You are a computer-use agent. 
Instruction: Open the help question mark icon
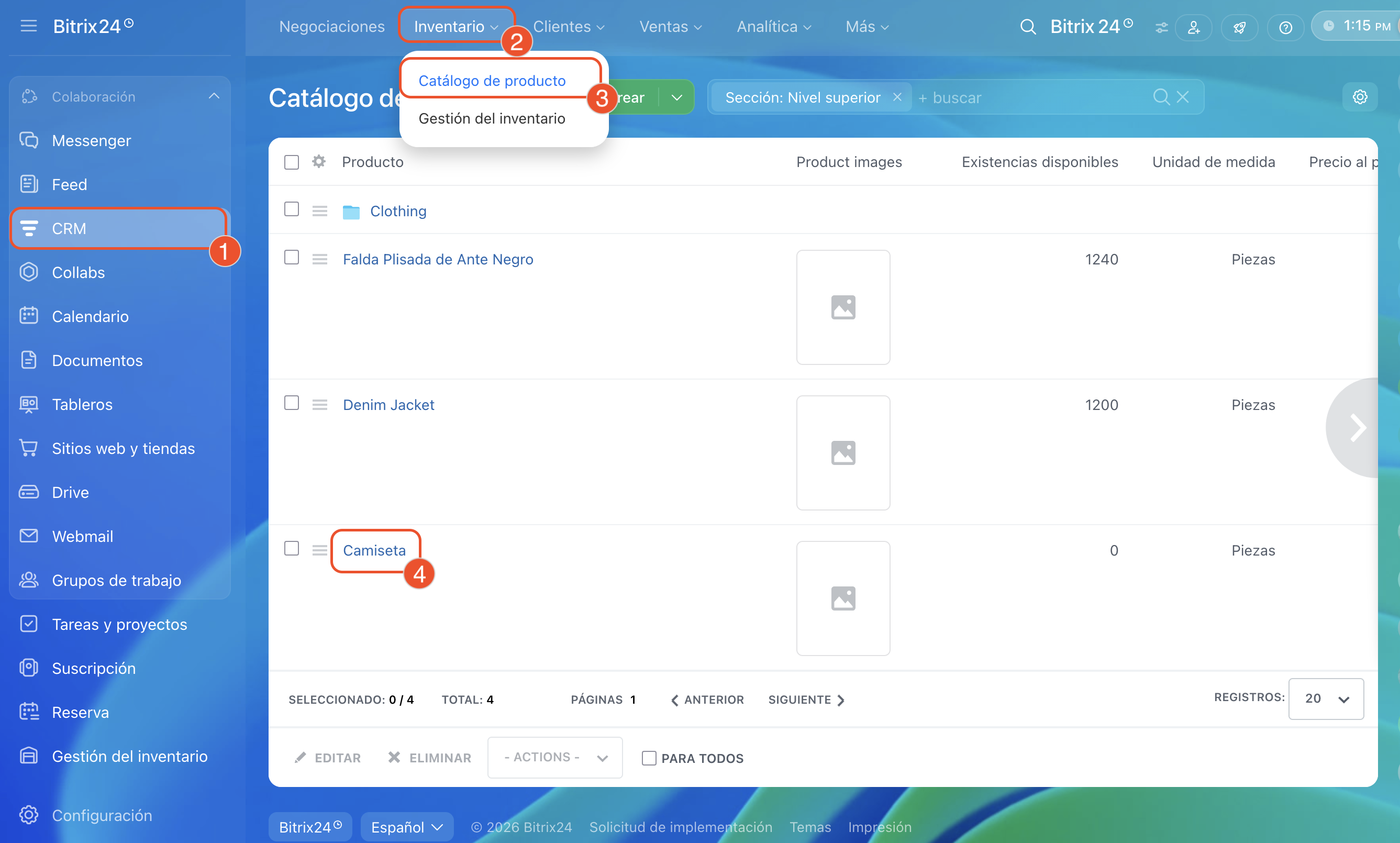coord(1285,27)
